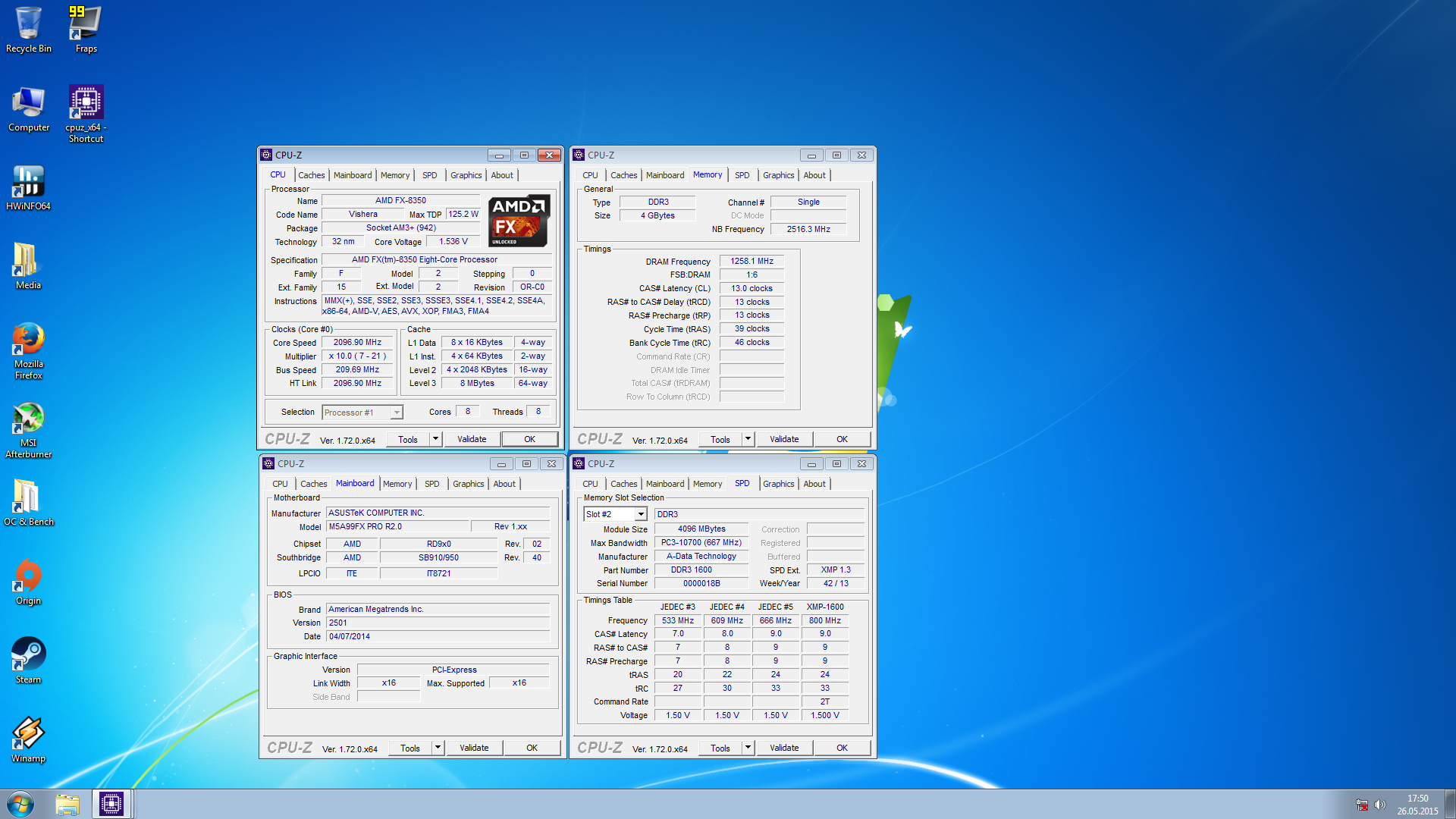The image size is (1456, 819).
Task: Click the DRAM Frequency value 1258.1 MHz
Action: click(x=752, y=261)
